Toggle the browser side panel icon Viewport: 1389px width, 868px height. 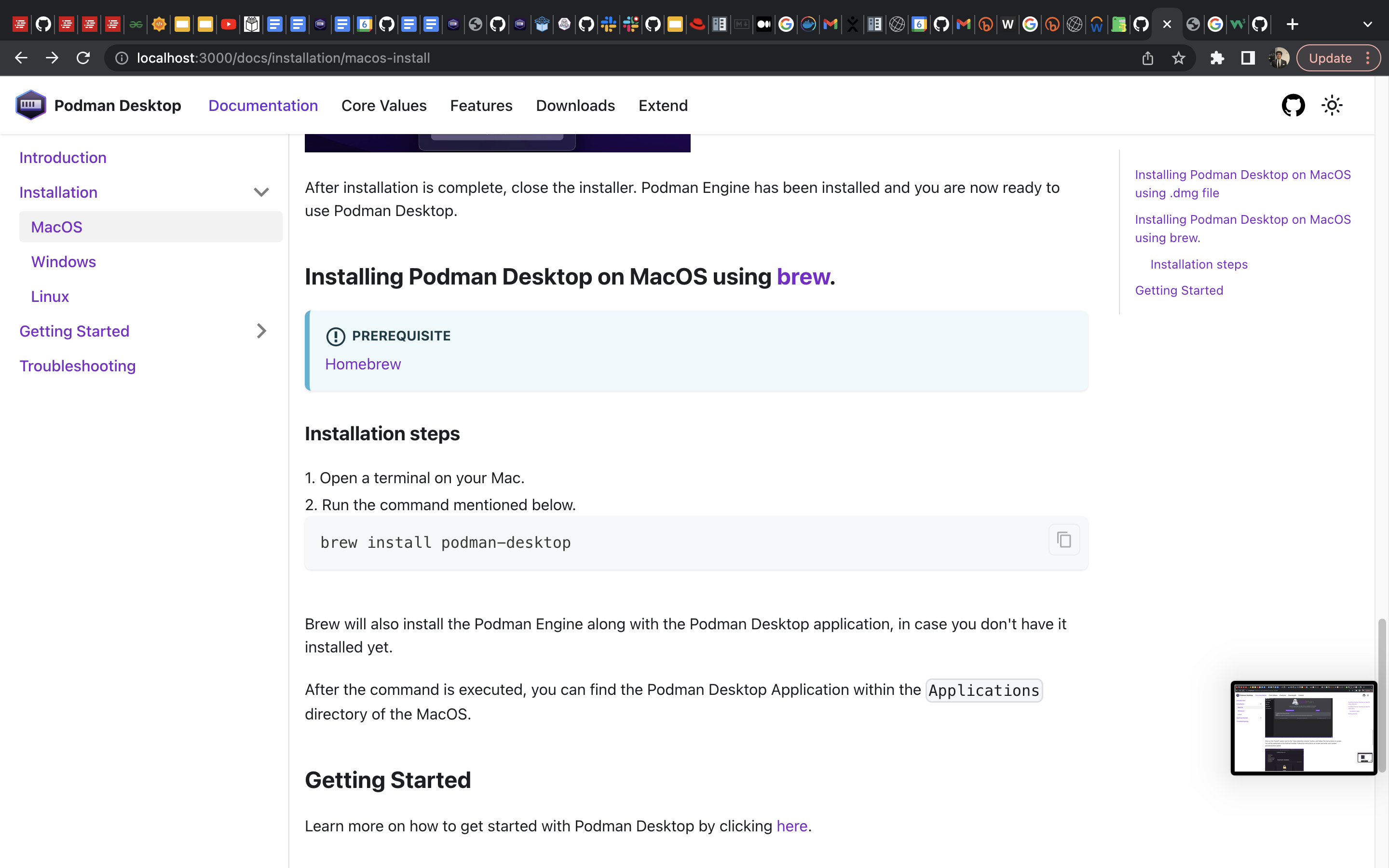tap(1248, 58)
